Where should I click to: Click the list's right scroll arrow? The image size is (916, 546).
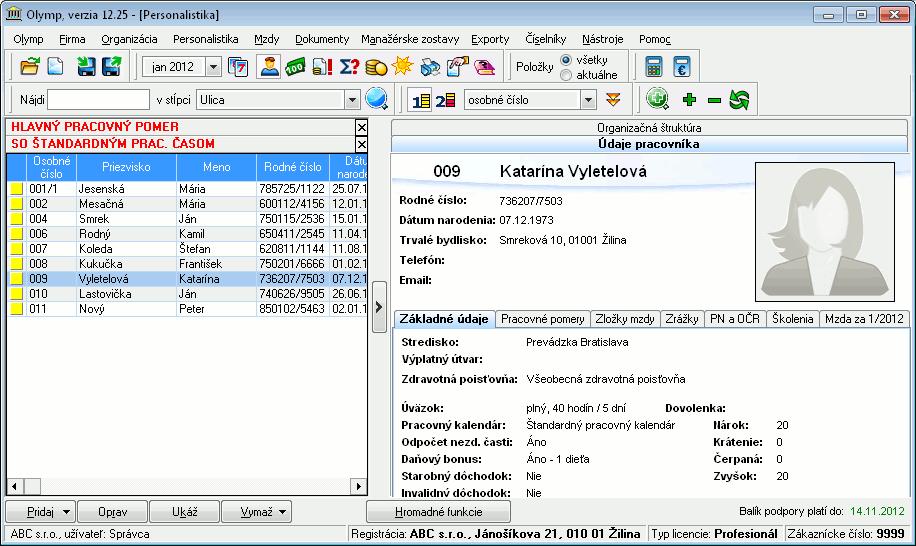[359, 486]
